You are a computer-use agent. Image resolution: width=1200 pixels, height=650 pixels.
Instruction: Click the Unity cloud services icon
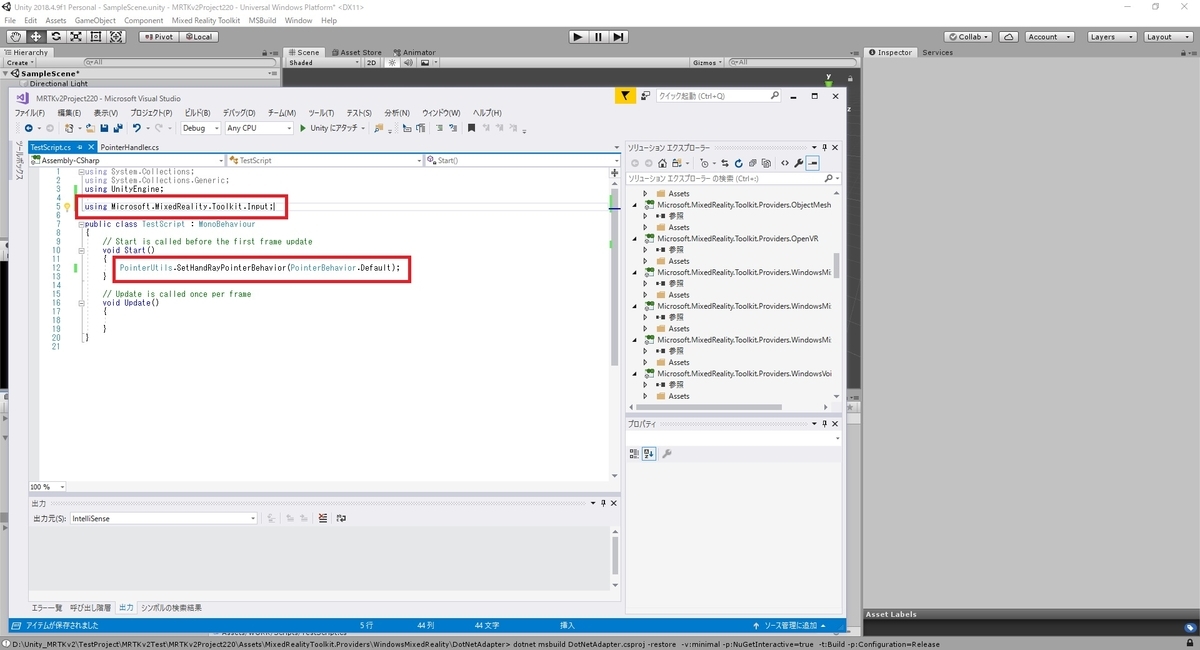coord(1009,37)
